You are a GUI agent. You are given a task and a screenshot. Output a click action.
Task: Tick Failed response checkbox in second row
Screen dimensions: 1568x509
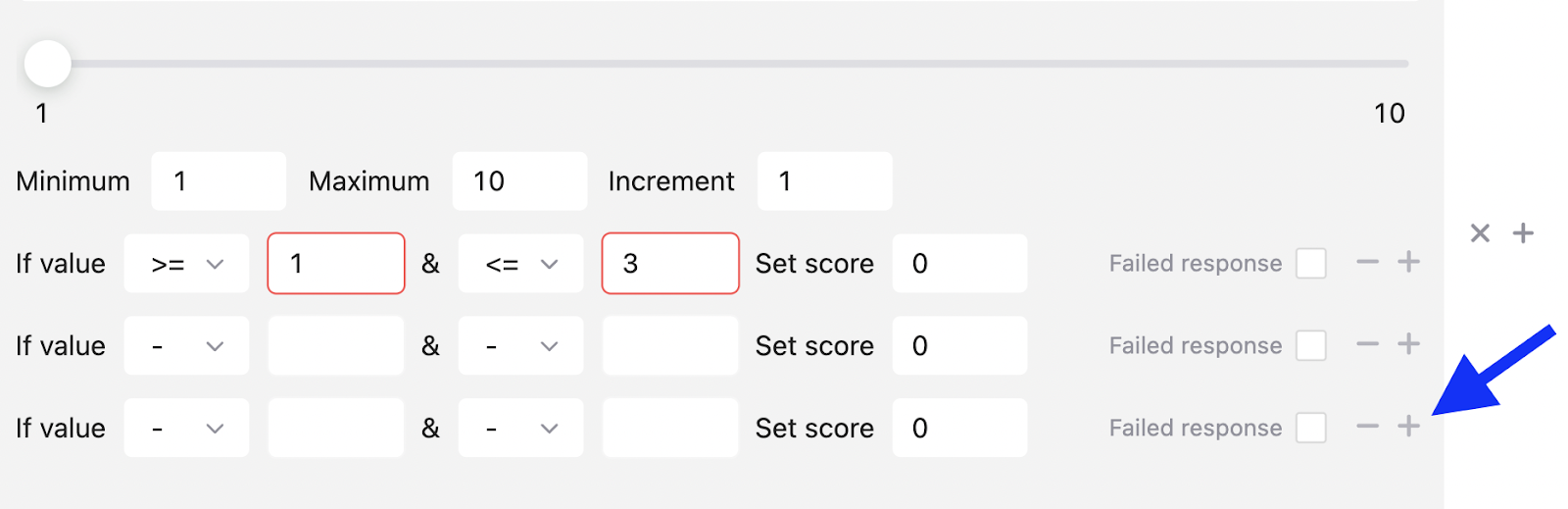point(1310,345)
